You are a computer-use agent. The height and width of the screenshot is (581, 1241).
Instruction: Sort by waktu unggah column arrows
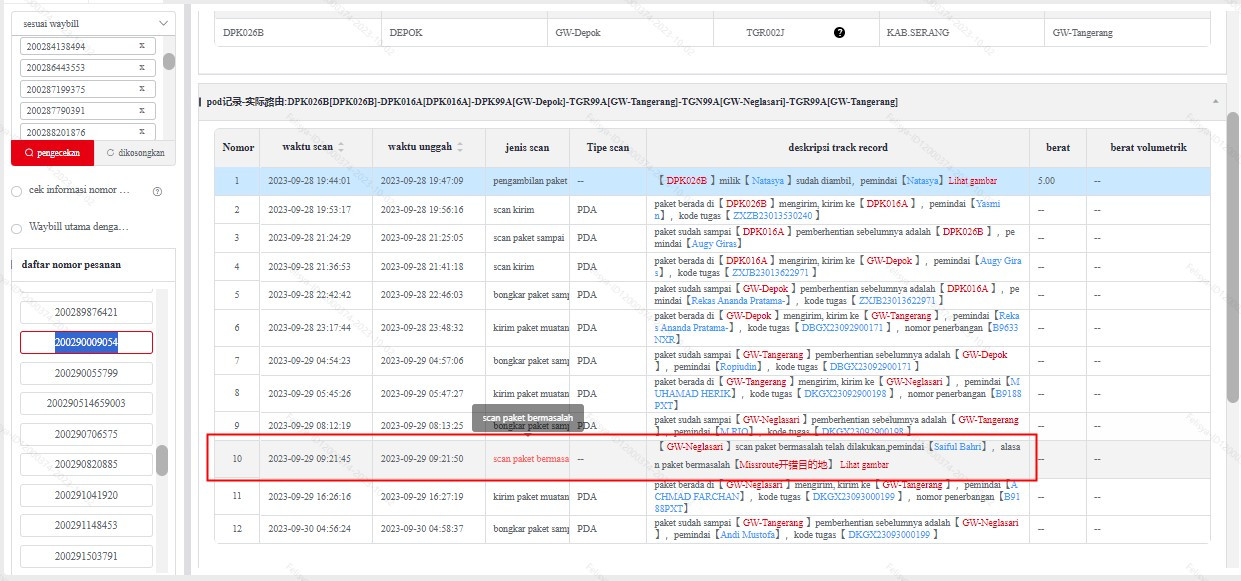(x=461, y=147)
